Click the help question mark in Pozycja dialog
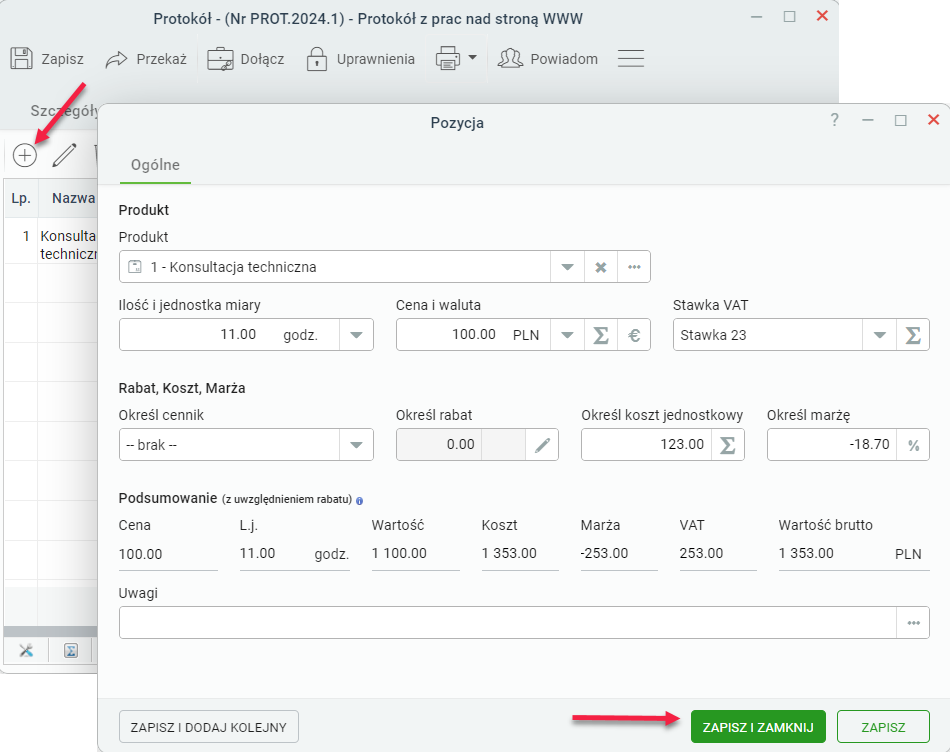 coord(834,120)
